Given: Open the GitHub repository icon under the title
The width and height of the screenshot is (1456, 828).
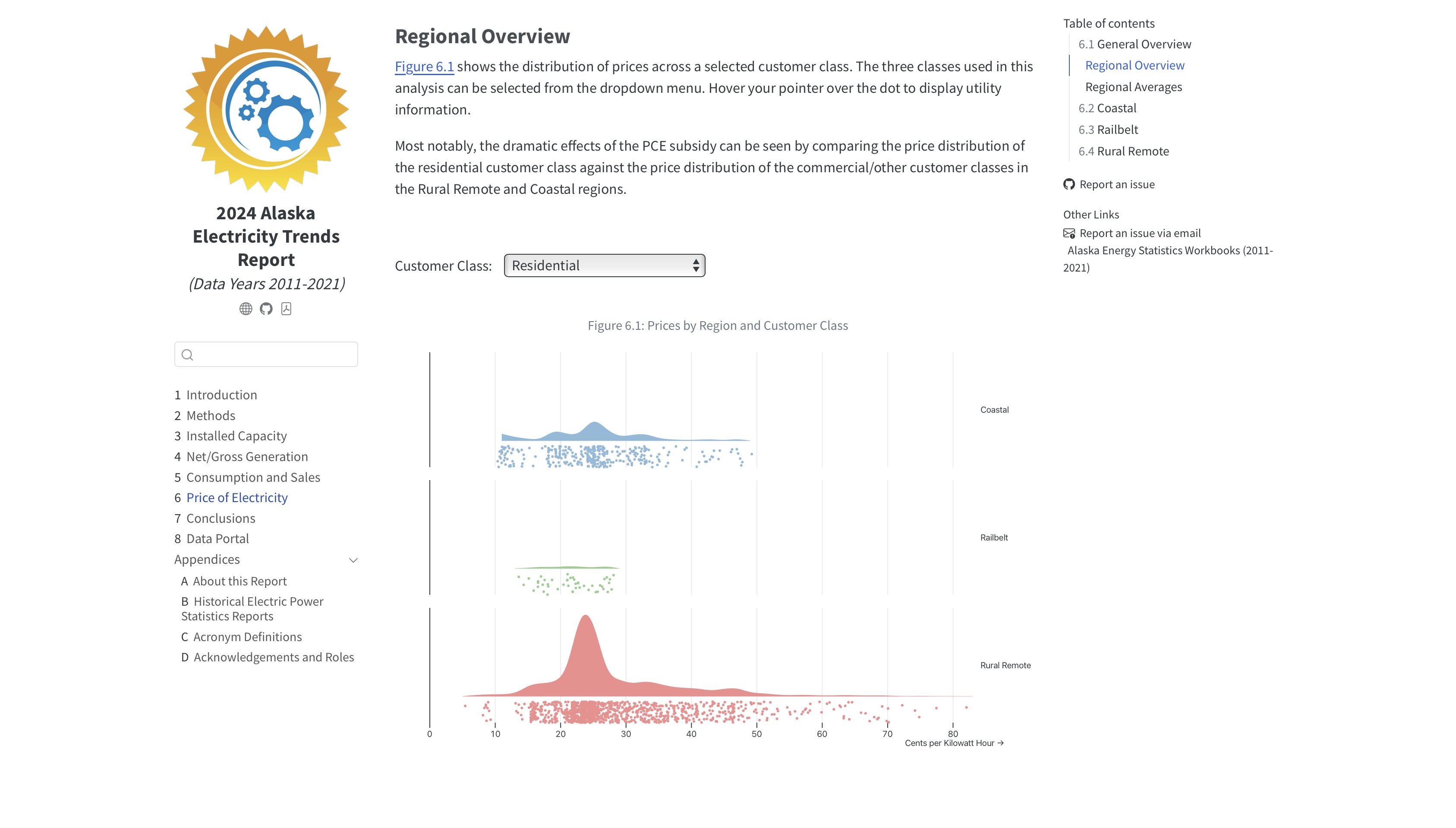Looking at the screenshot, I should tap(266, 309).
